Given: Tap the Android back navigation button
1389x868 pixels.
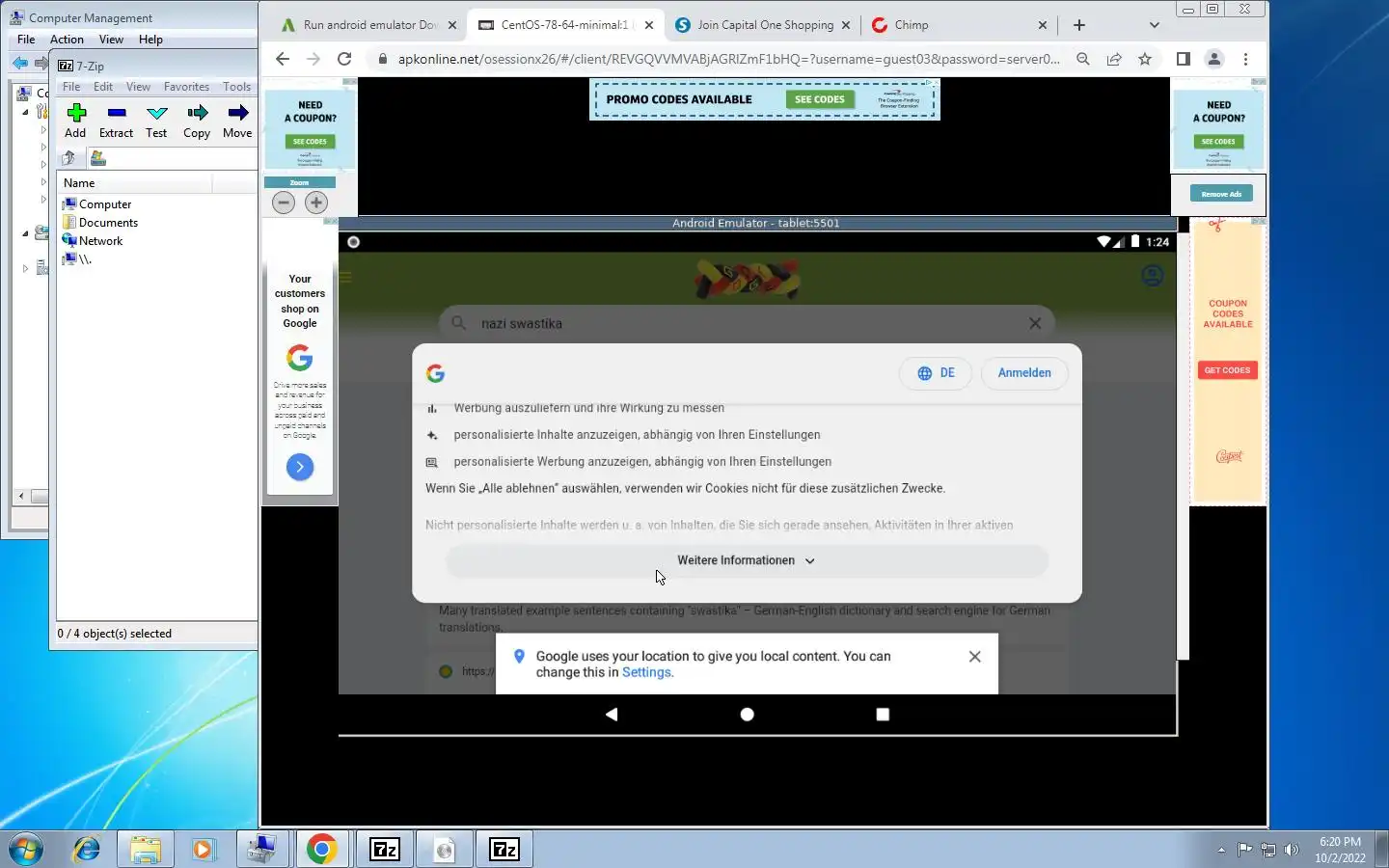Looking at the screenshot, I should click(x=612, y=715).
